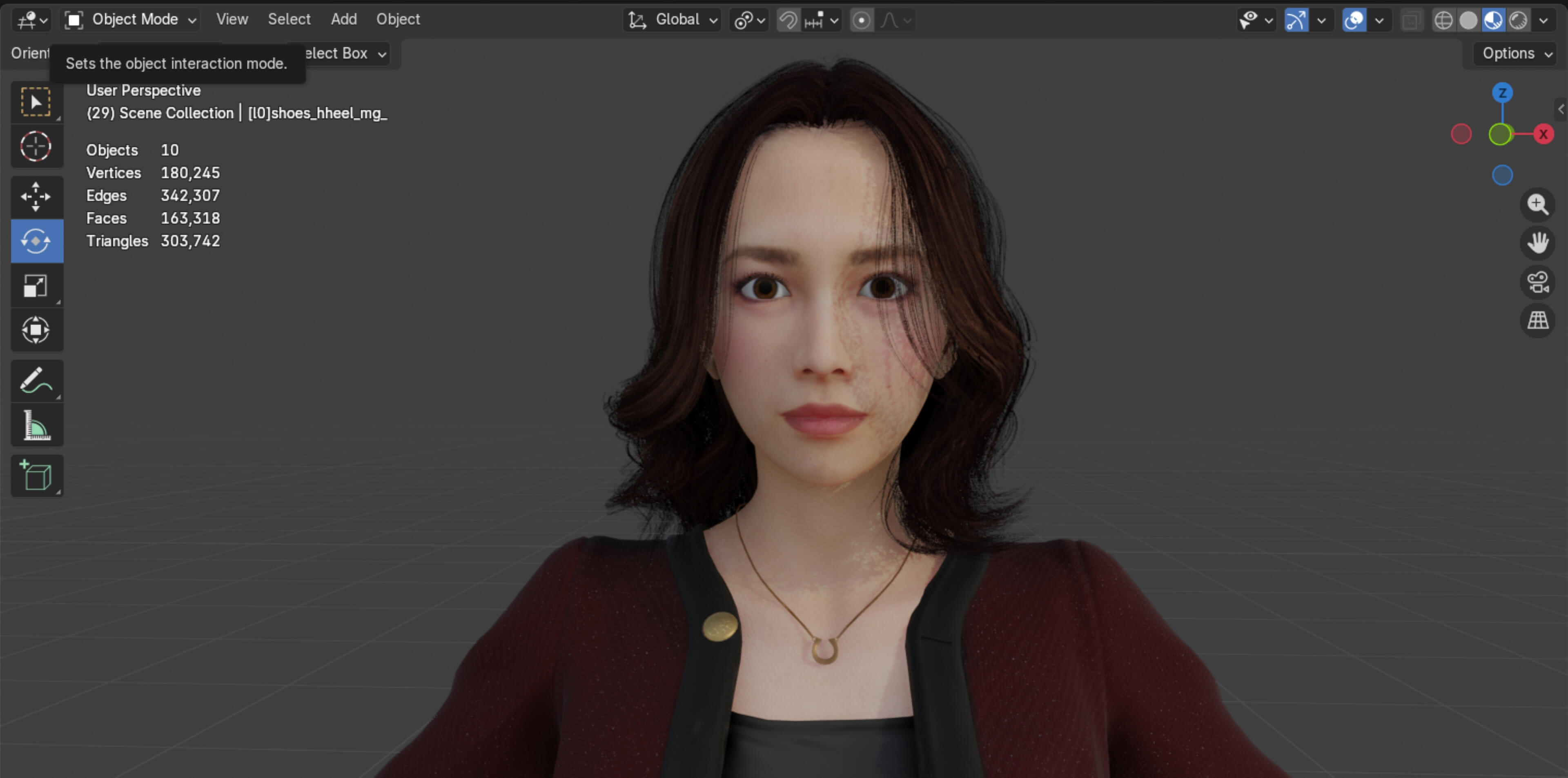
Task: Click the green Y axis gizmo handle
Action: pos(1501,134)
